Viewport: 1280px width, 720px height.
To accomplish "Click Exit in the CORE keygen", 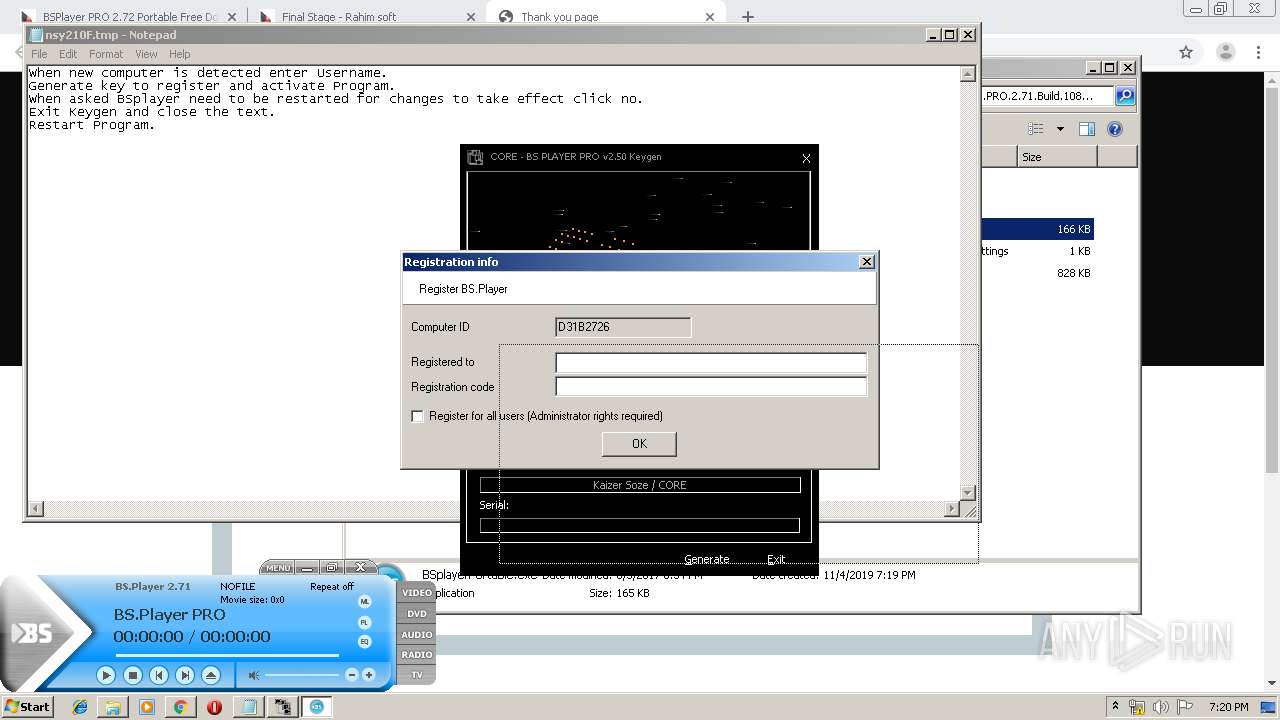I will 776,559.
